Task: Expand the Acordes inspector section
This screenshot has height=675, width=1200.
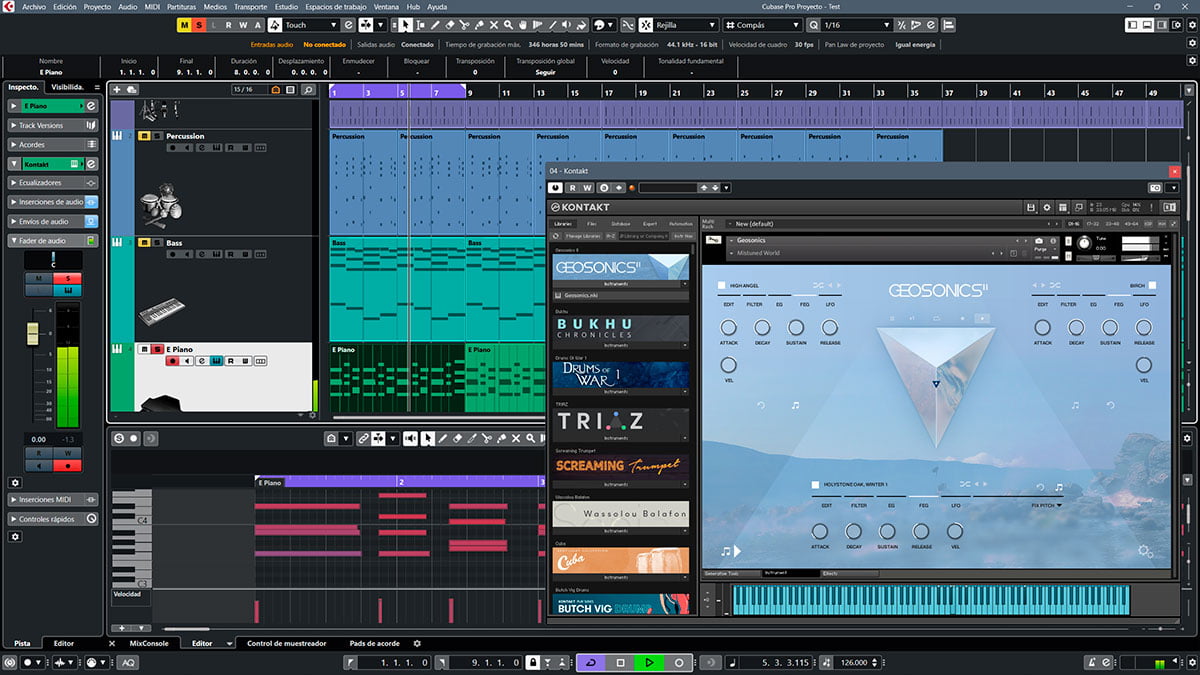Action: 53,144
